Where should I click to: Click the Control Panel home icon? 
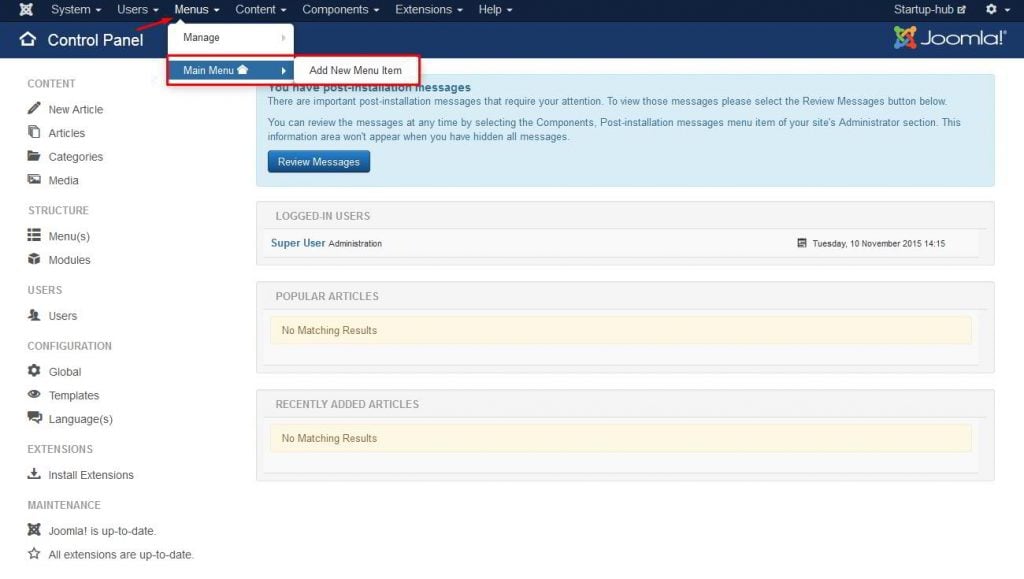tap(28, 40)
